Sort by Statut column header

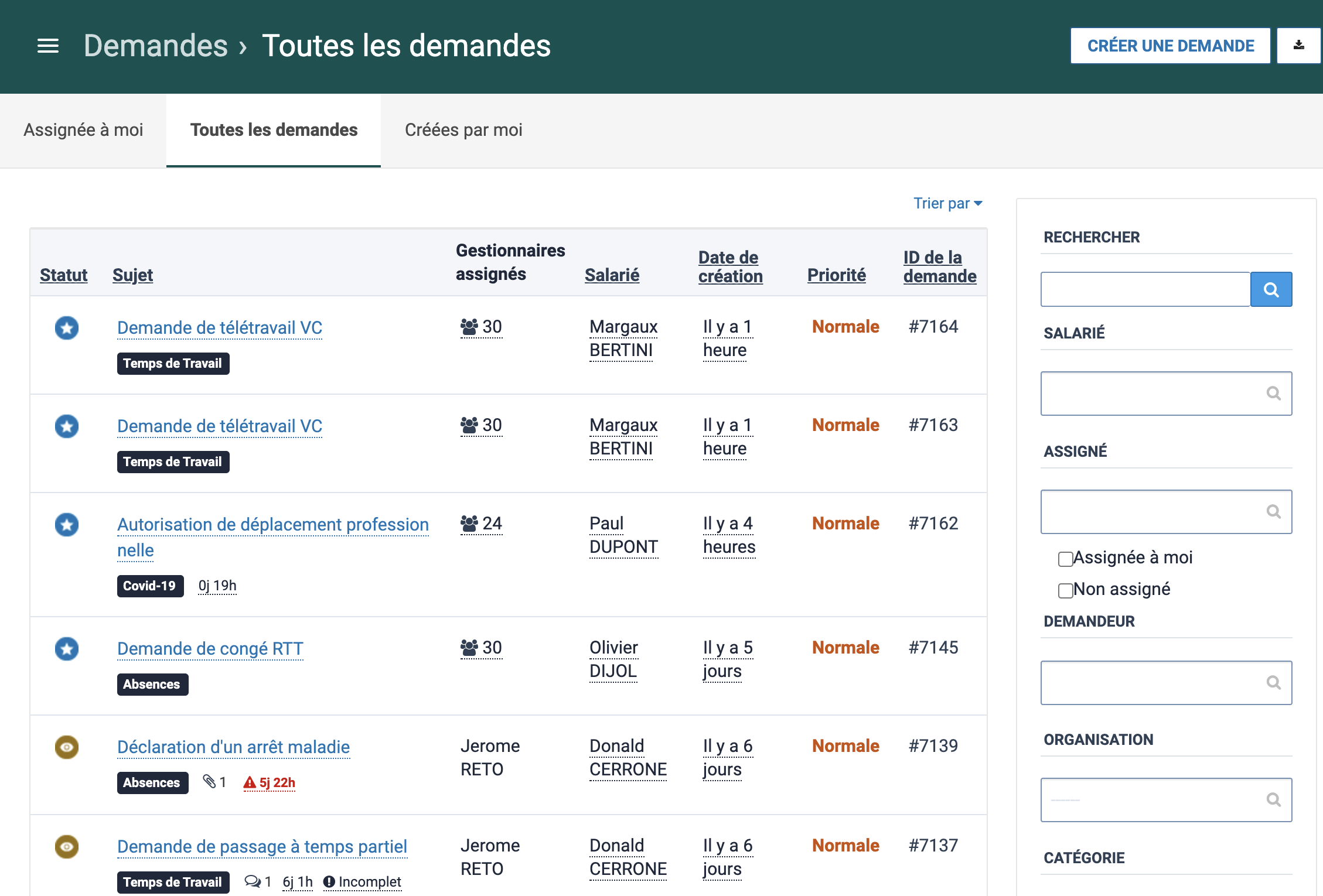63,275
